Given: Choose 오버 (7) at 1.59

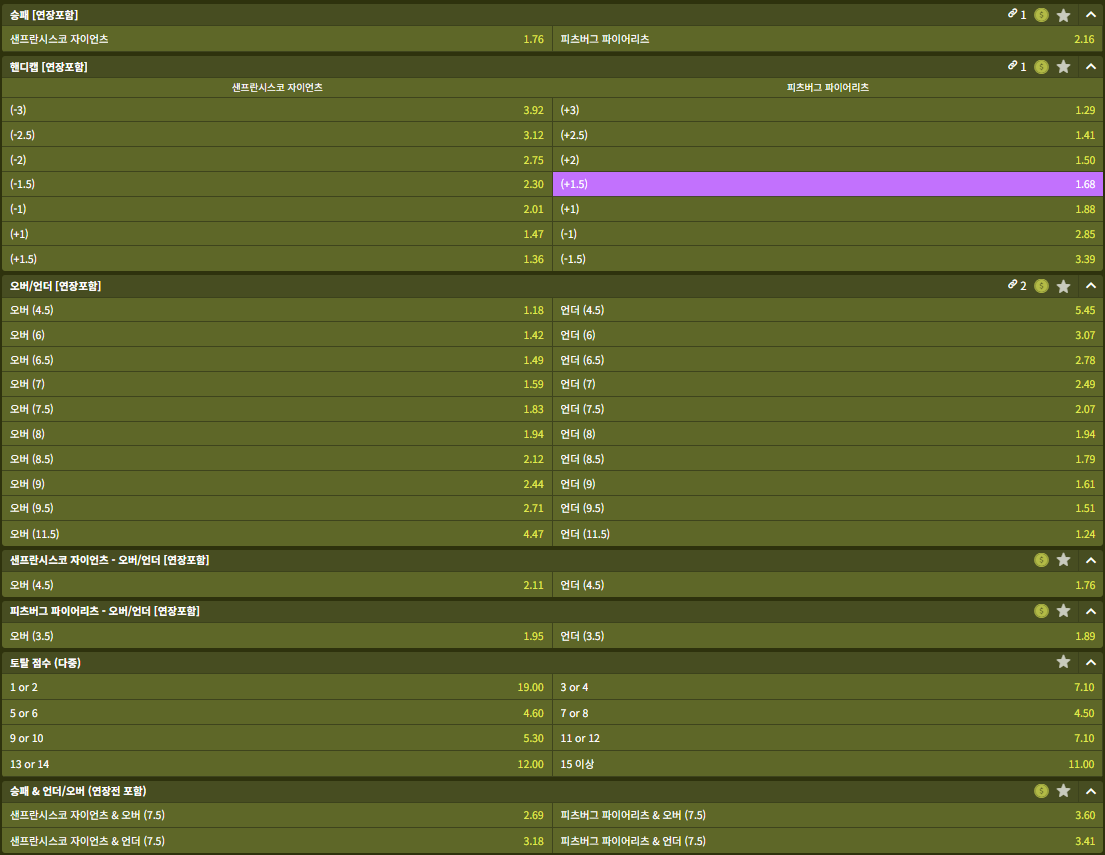Looking at the screenshot, I should 277,384.
